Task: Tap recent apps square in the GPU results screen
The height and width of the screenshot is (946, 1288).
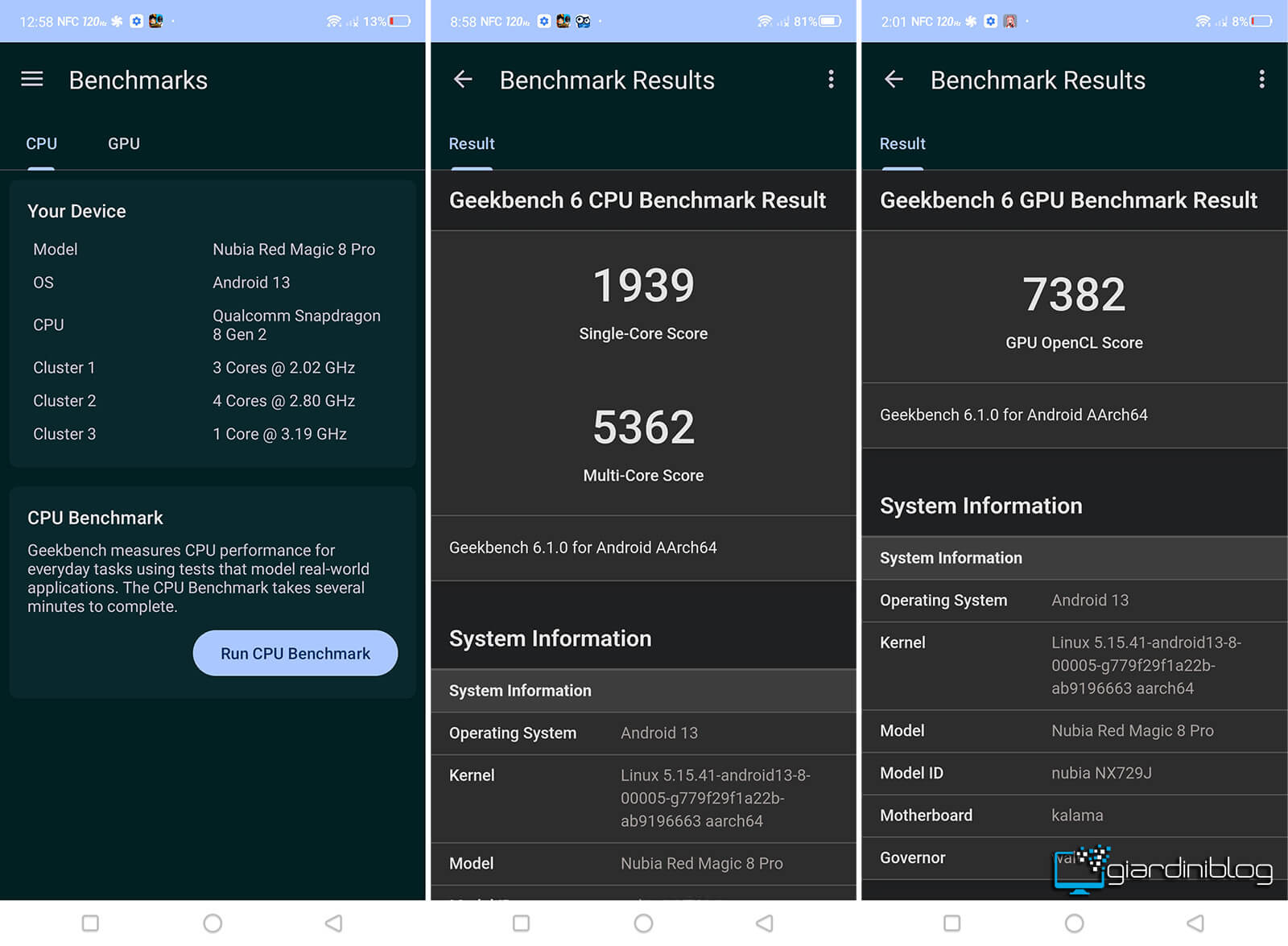Action: click(952, 923)
